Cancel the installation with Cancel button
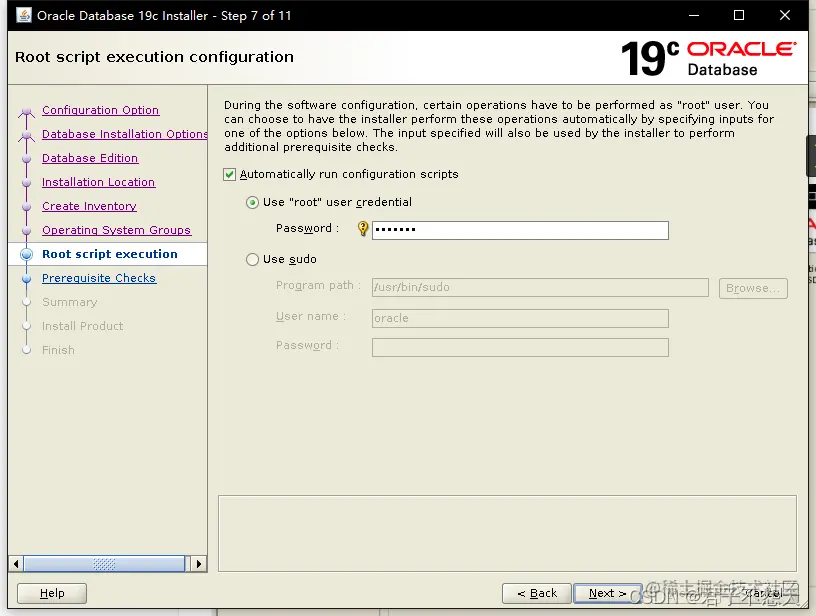Screen dimensions: 816x616 764,593
